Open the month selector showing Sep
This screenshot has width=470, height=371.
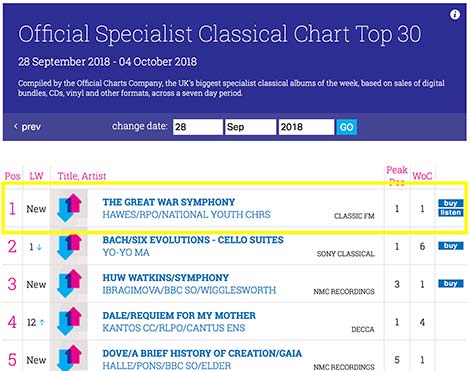coord(251,127)
